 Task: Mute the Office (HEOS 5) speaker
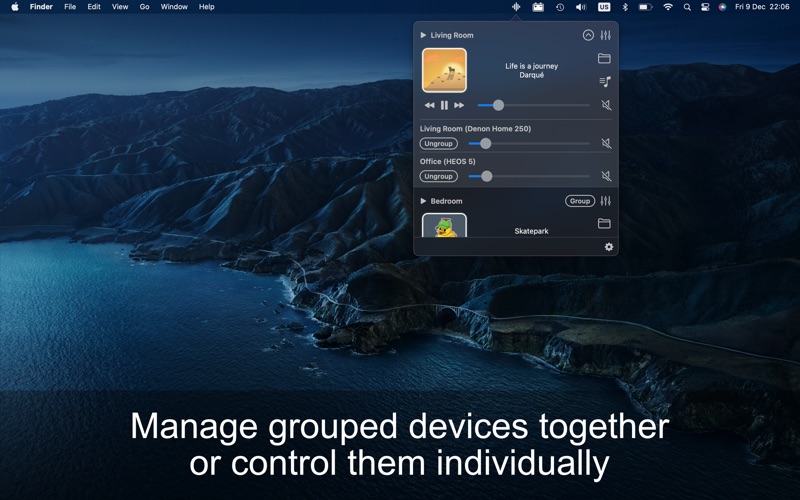point(606,176)
